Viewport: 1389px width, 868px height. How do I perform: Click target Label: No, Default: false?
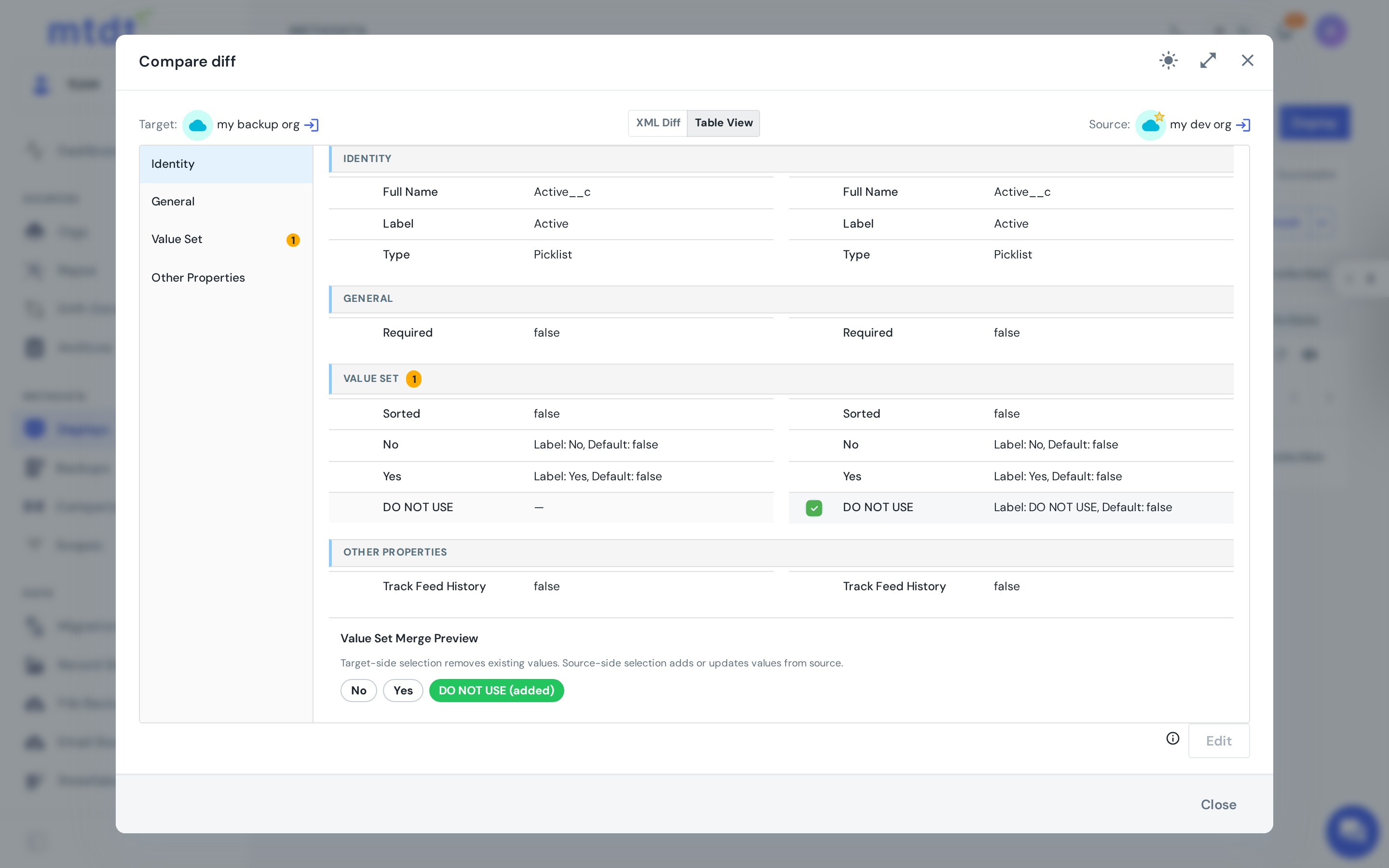596,444
